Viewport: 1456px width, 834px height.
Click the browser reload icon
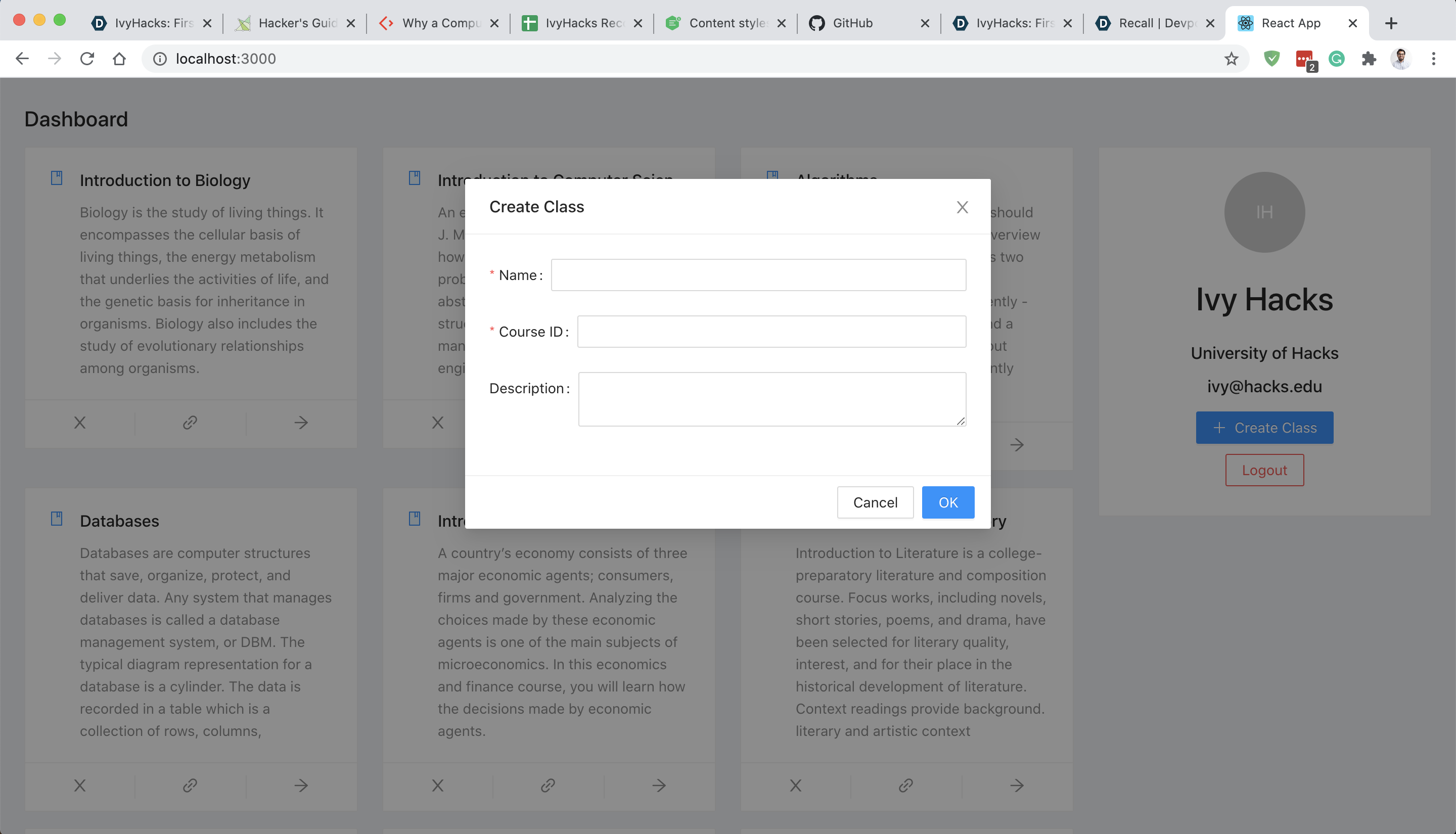tap(87, 59)
